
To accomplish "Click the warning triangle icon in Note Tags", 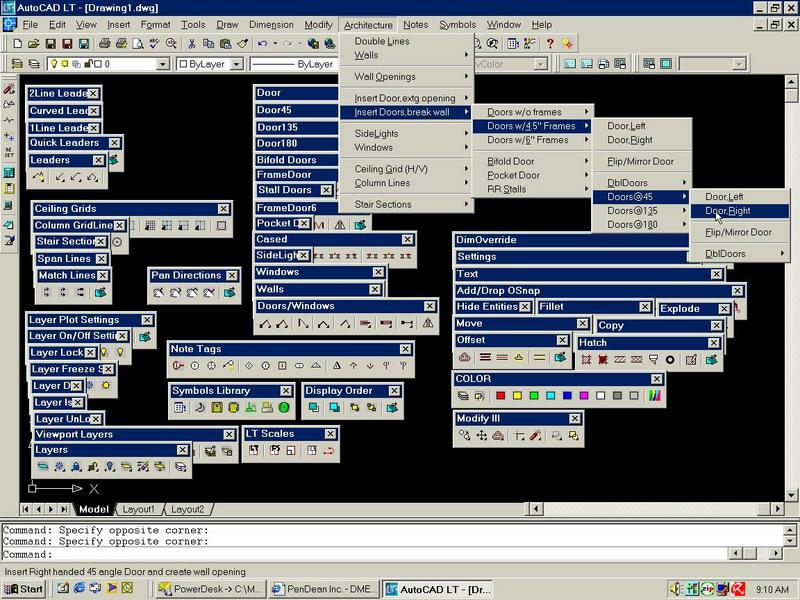I will pos(337,365).
